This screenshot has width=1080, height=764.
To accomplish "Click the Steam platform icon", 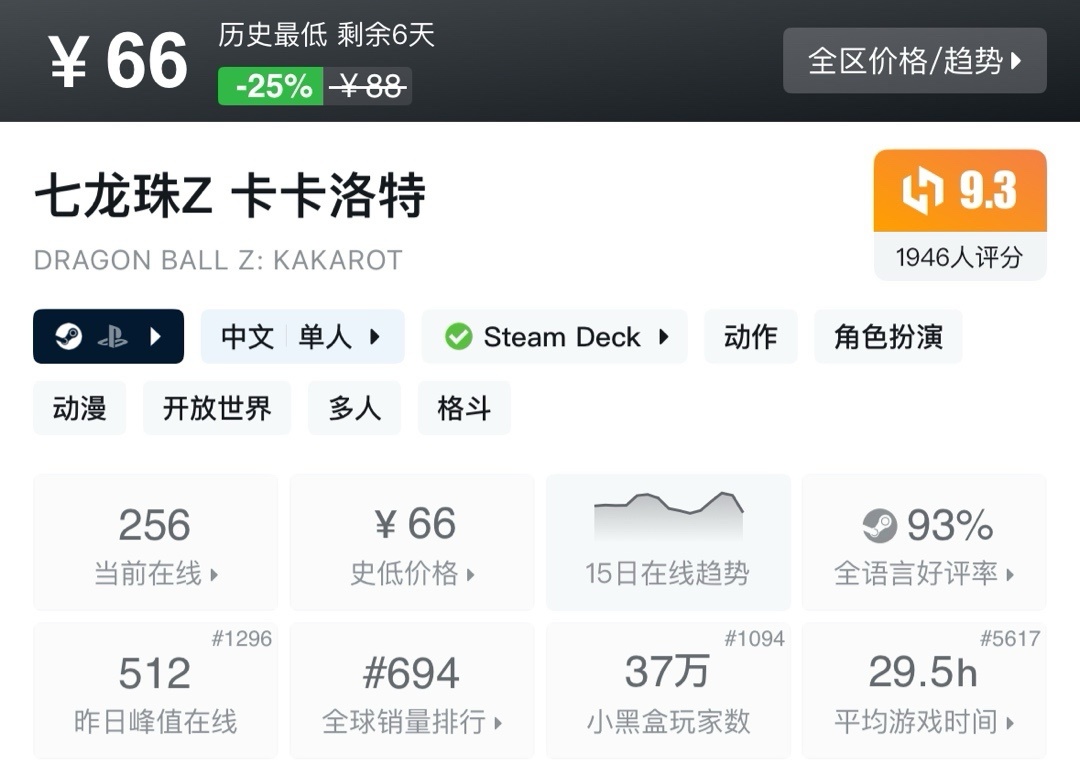I will pos(68,337).
